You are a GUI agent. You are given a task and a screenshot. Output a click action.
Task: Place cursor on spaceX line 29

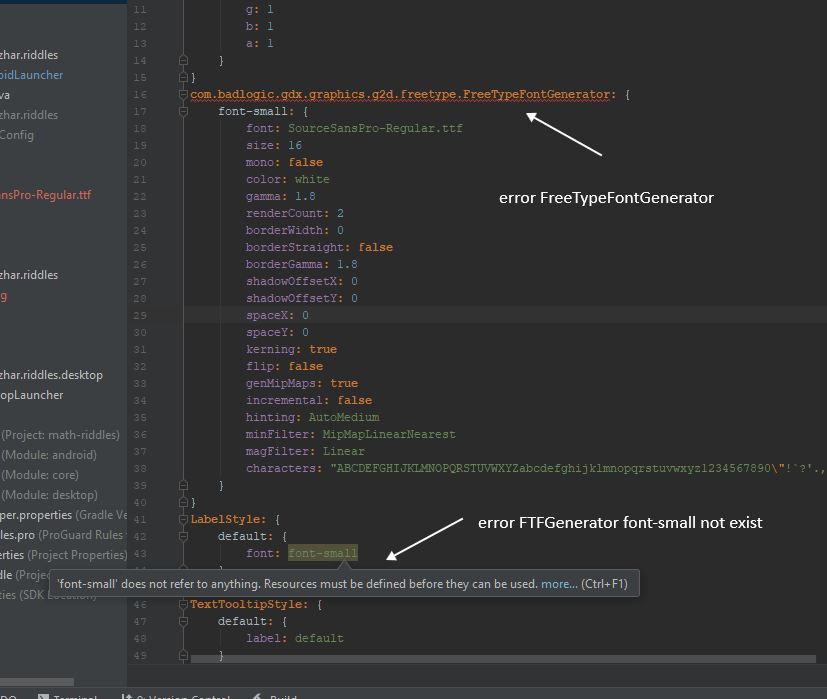click(x=277, y=315)
